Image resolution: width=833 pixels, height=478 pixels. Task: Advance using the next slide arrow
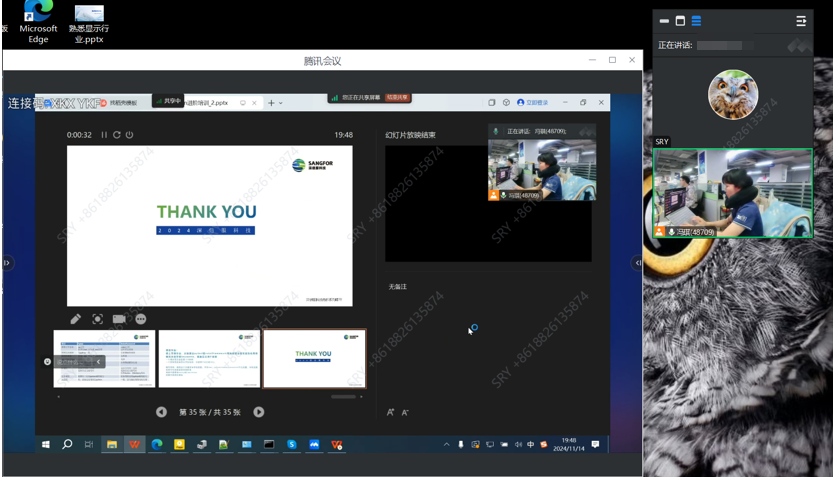[x=259, y=412]
